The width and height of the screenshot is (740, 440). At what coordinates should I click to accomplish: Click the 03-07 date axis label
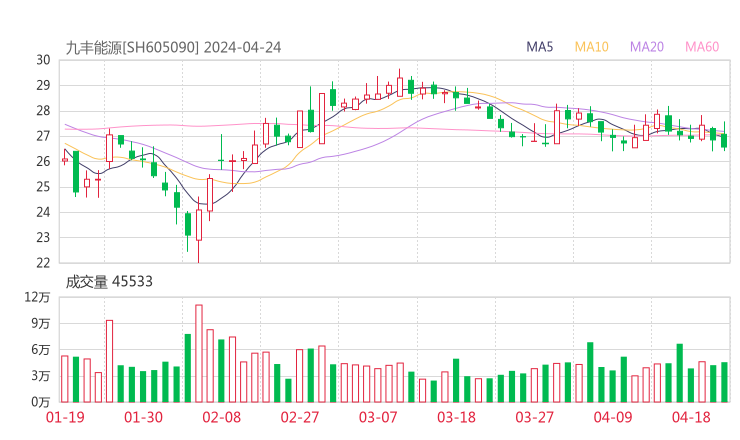pyautogui.click(x=378, y=417)
